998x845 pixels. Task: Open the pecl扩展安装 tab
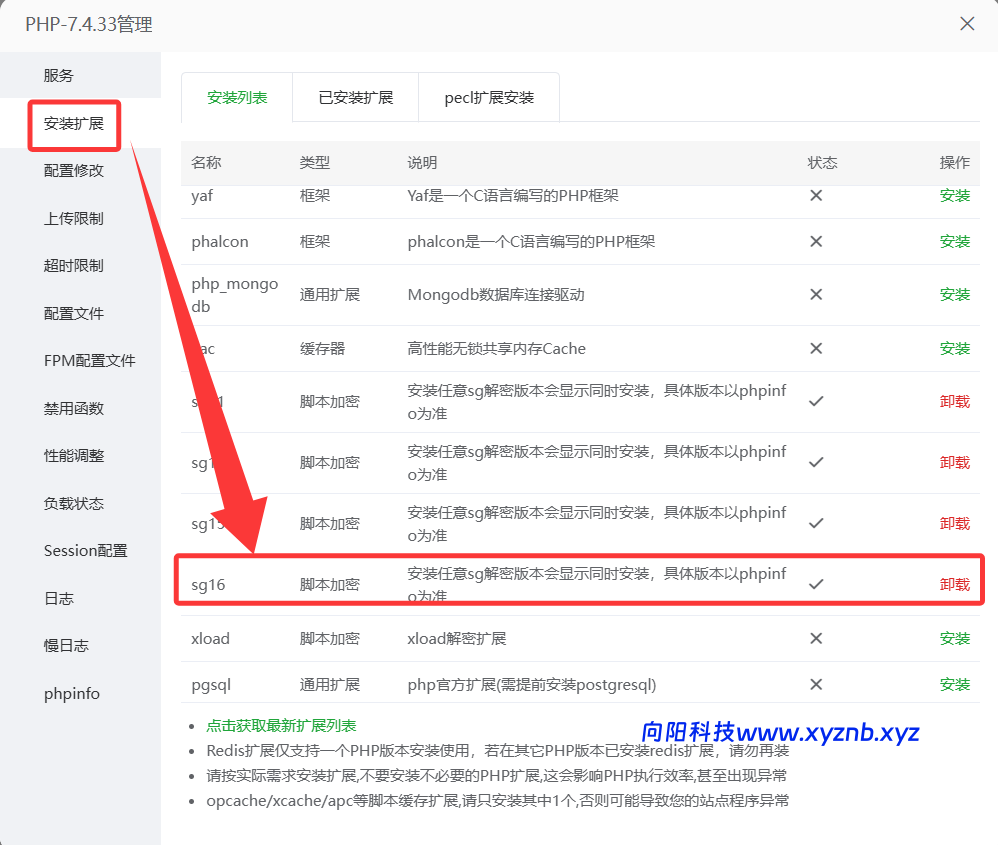(488, 96)
